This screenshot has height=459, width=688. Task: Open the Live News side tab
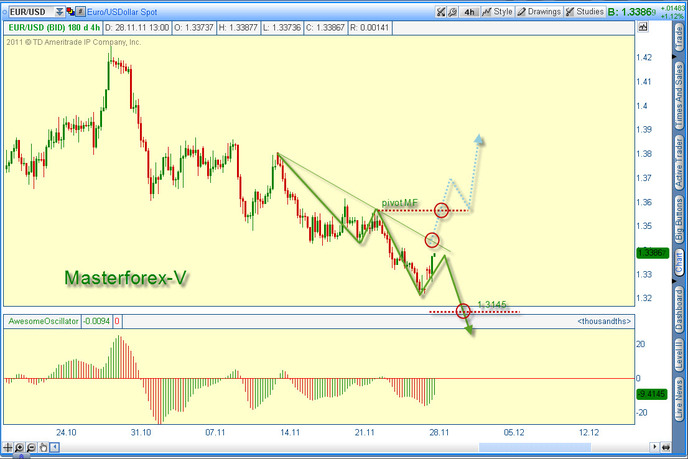[679, 399]
